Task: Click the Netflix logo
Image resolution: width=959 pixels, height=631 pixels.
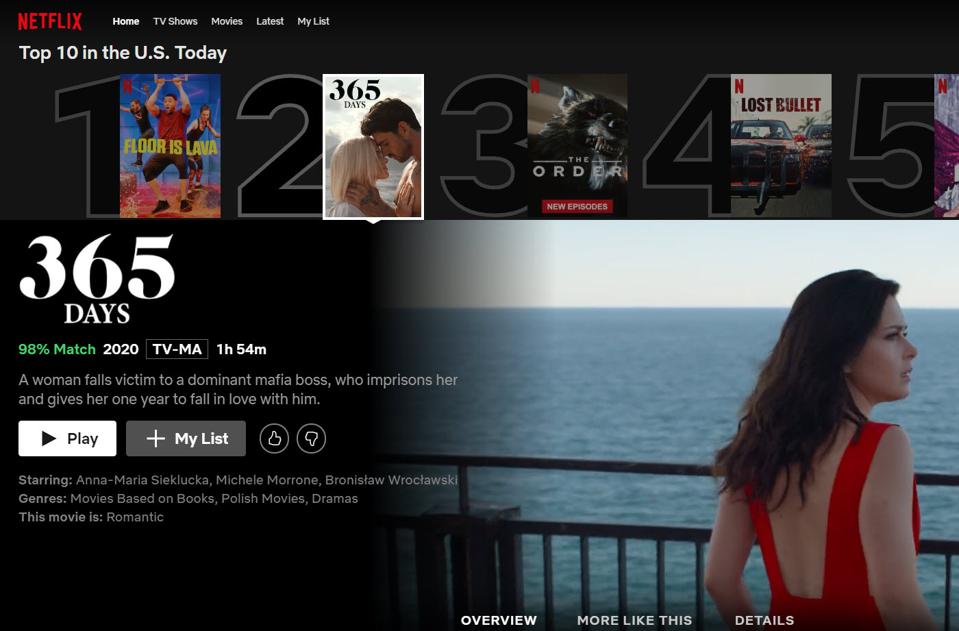Action: coord(50,21)
